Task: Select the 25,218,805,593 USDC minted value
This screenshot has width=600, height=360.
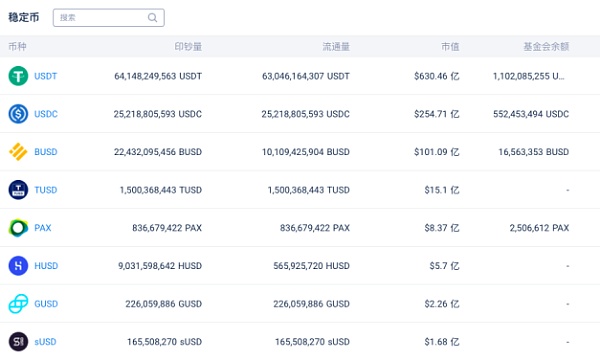Action: click(x=158, y=114)
